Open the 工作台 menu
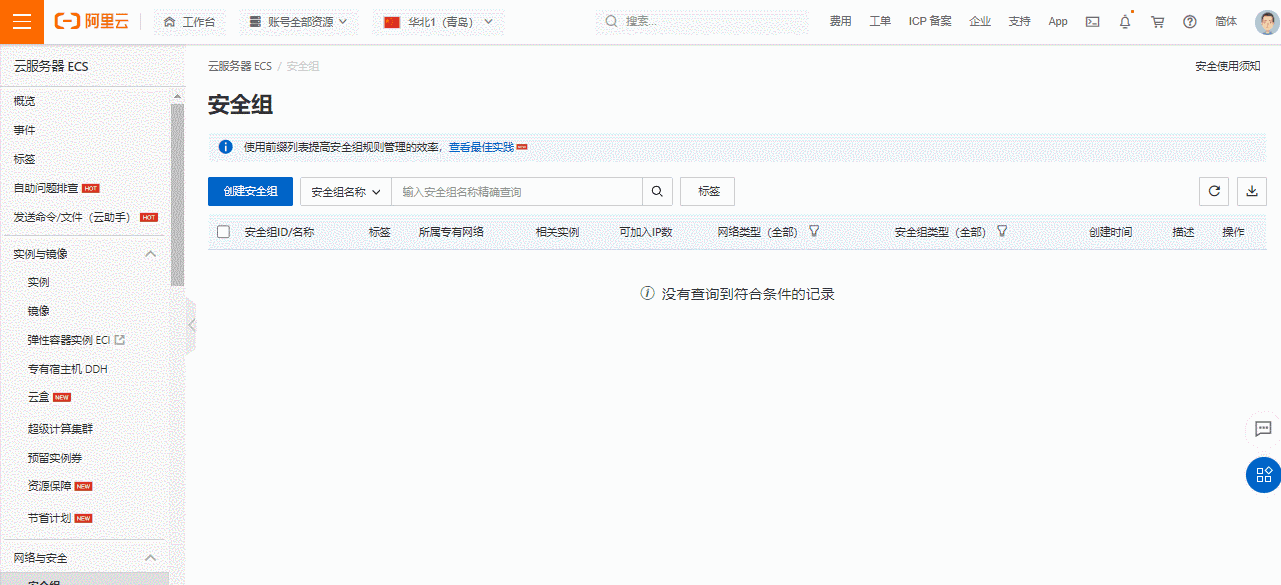1281x585 pixels. pyautogui.click(x=190, y=21)
